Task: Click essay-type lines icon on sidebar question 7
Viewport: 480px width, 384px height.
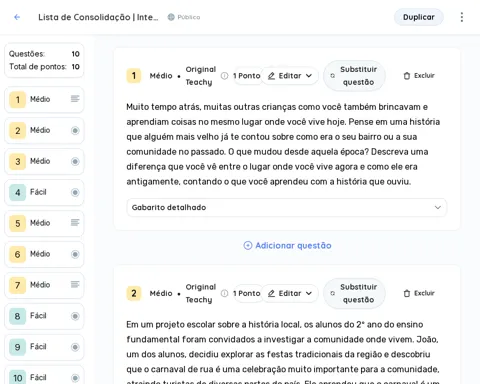Action: point(75,285)
